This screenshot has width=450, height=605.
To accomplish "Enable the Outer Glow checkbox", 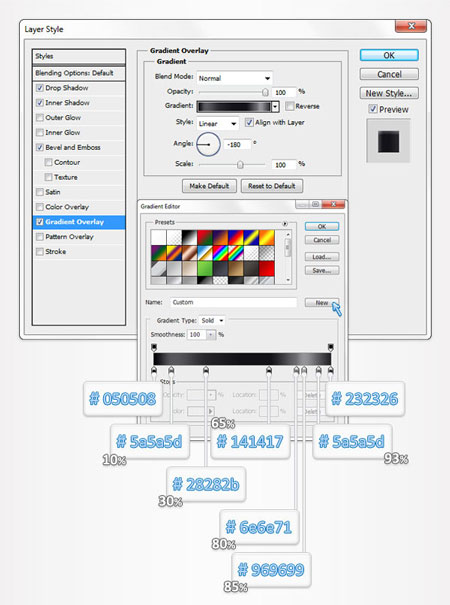I will (39, 118).
